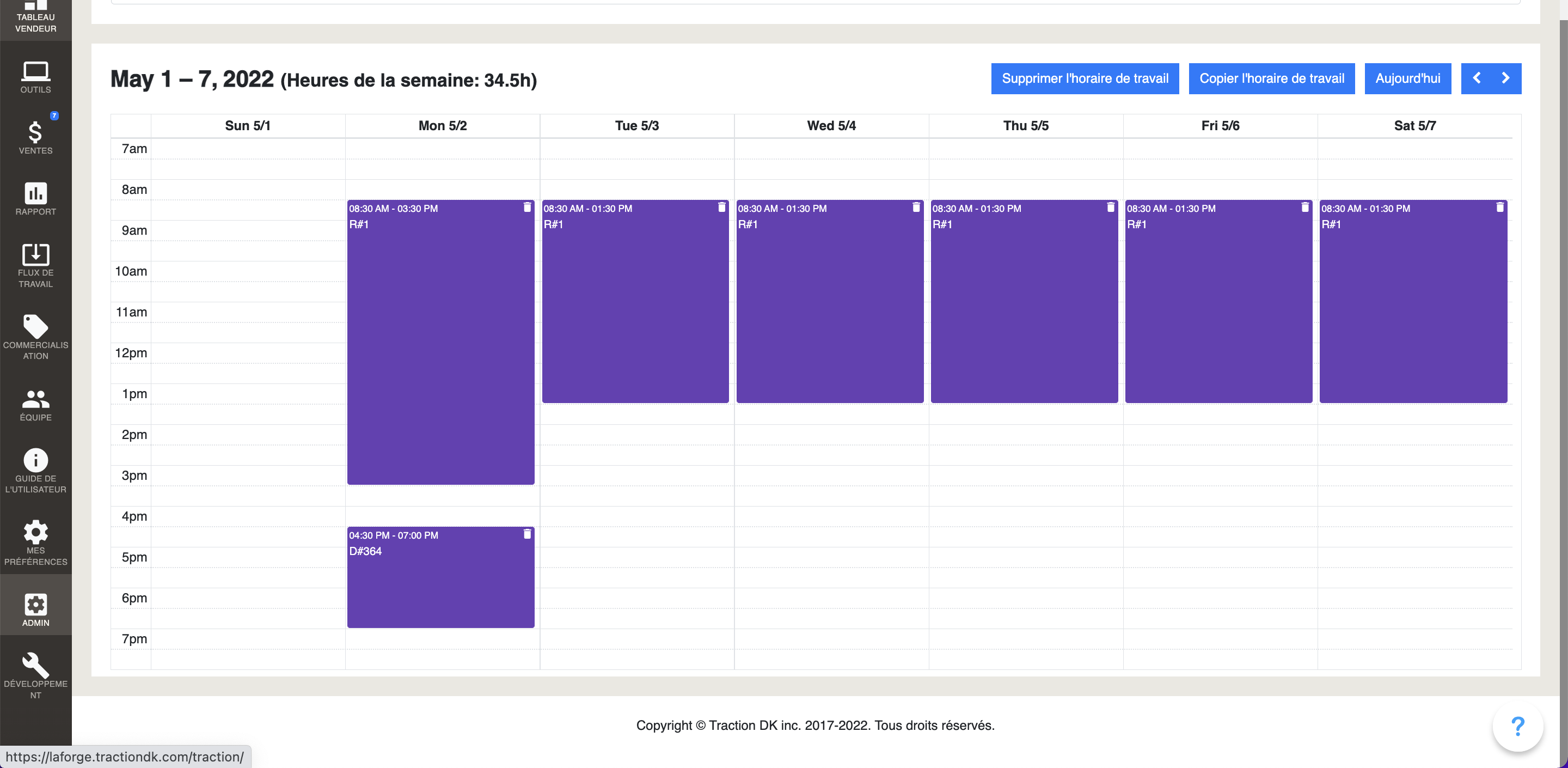Viewport: 1568px width, 768px height.
Task: Open the help question mark bubble
Action: [x=1517, y=726]
